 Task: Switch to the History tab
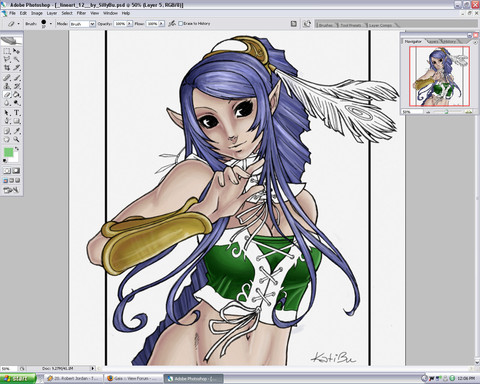(x=449, y=42)
